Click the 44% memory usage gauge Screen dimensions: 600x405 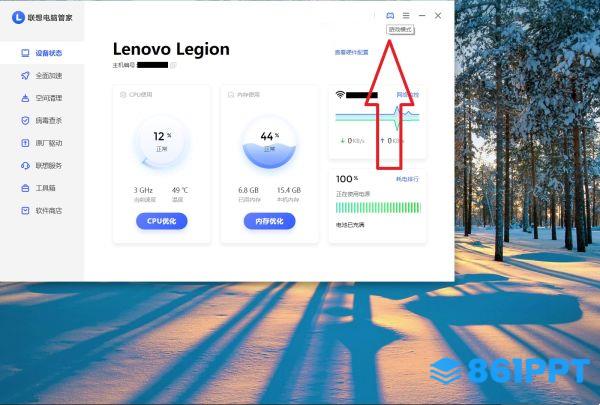269,142
